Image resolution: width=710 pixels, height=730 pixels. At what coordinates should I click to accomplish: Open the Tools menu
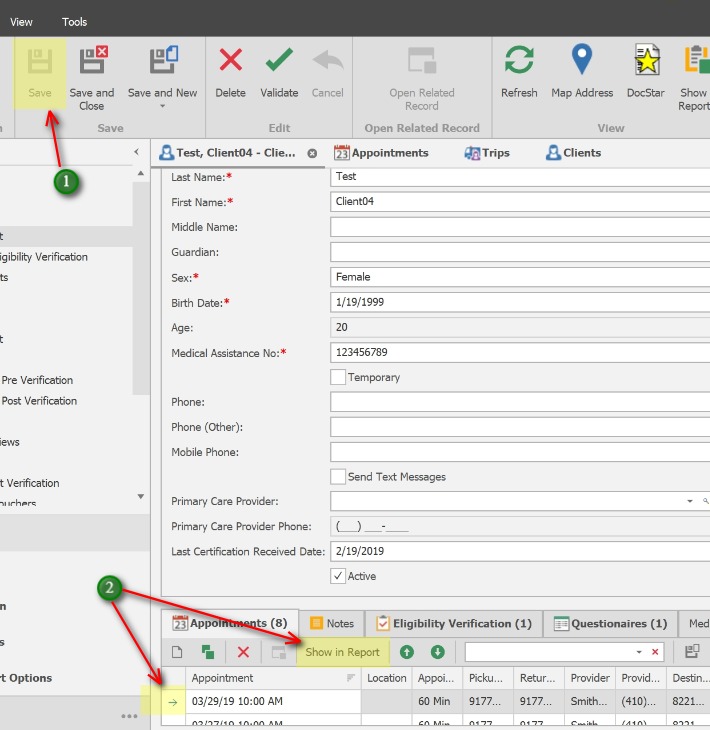(x=74, y=22)
